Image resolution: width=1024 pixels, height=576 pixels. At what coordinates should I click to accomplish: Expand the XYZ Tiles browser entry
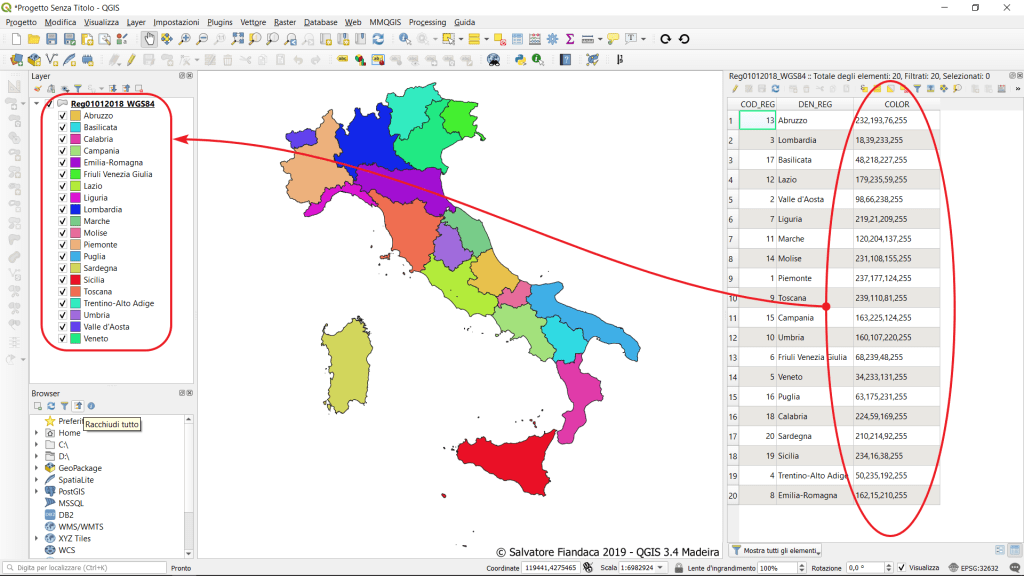click(37, 538)
